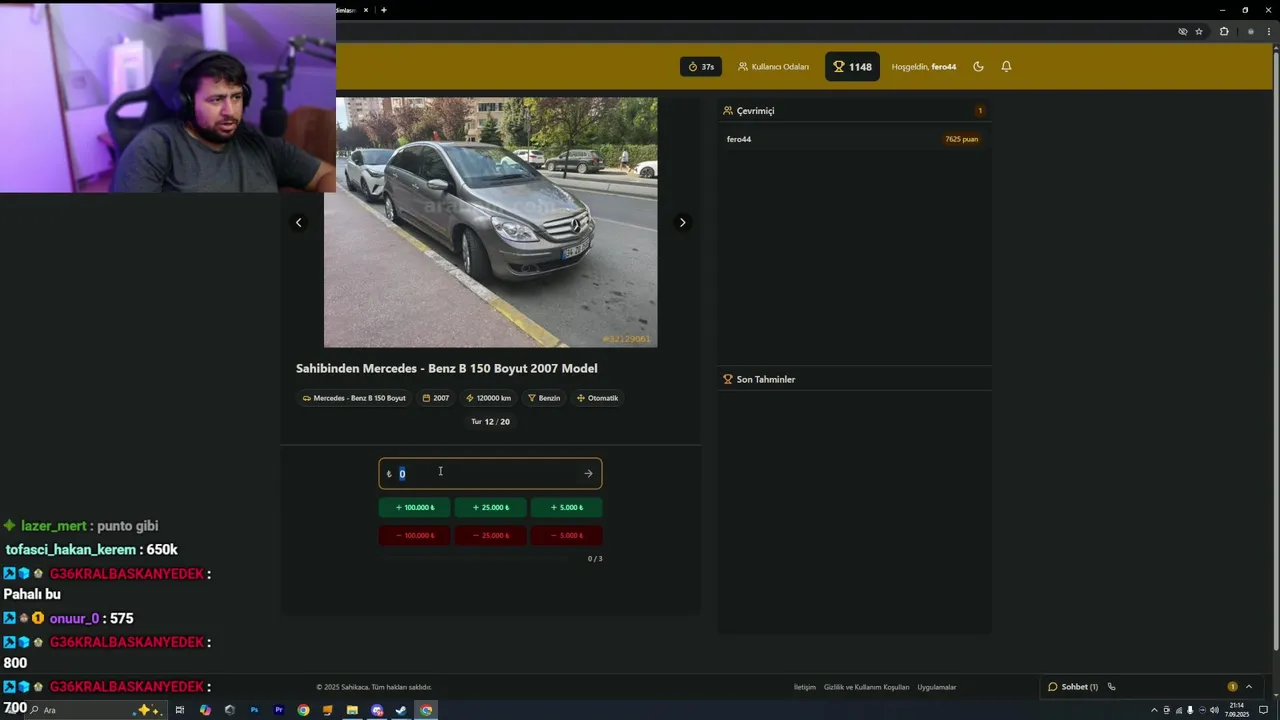Screen dimensions: 1280x720
Task: Open the Uygulamalar footer link
Action: click(937, 687)
